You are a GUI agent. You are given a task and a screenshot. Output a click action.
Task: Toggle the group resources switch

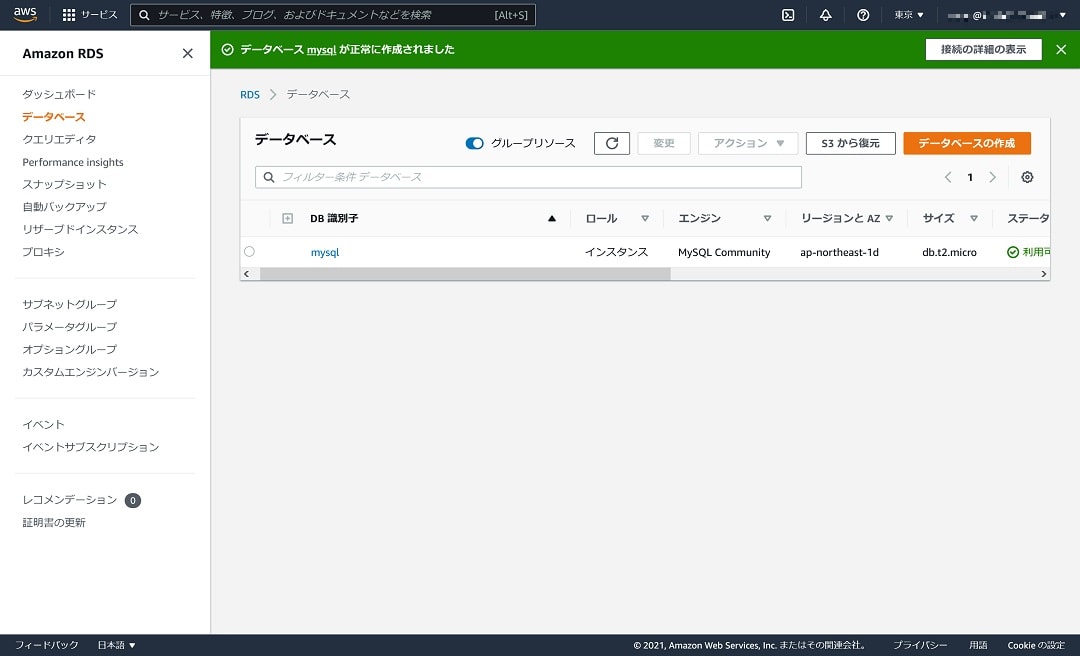[475, 143]
